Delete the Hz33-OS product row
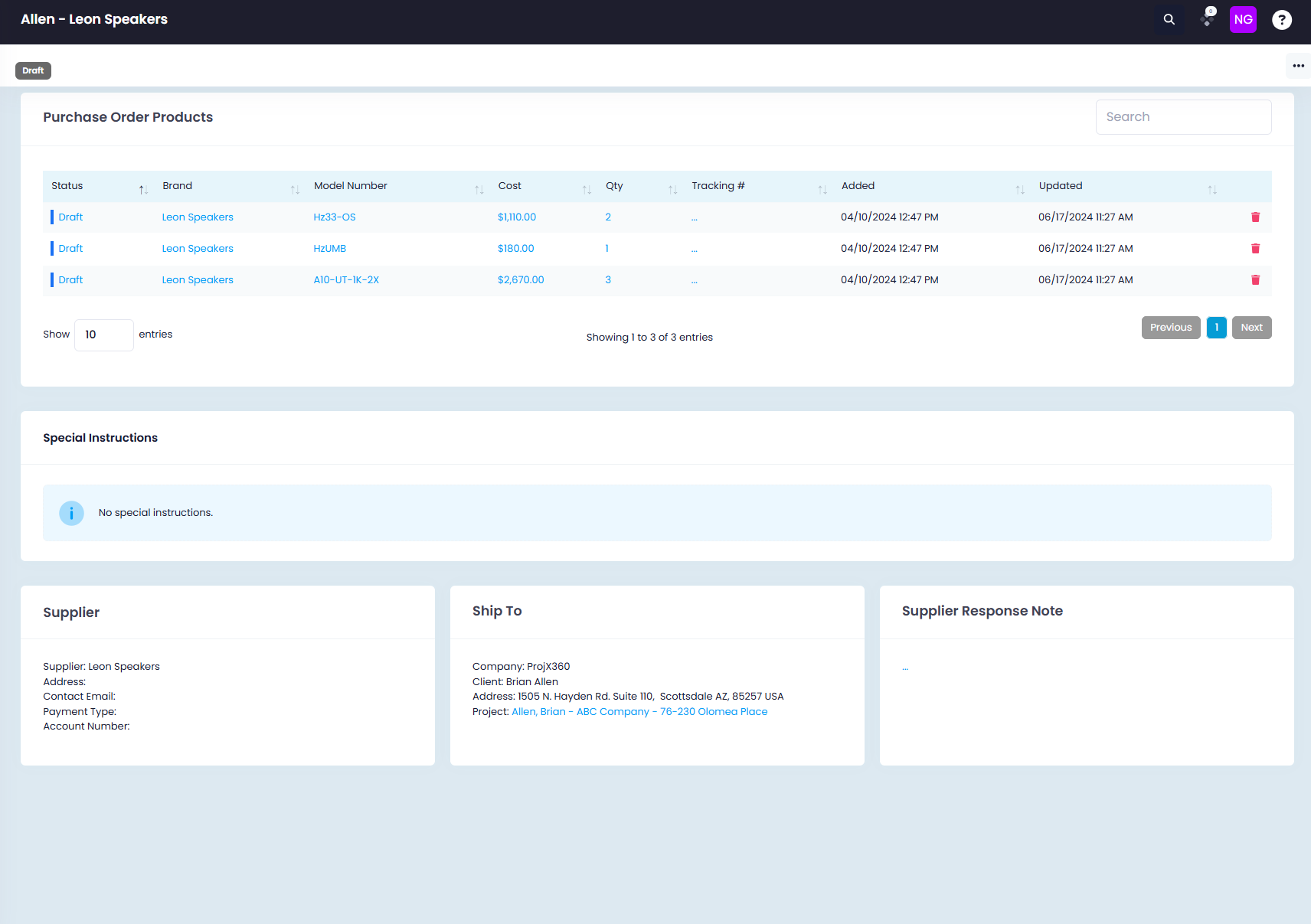 tap(1255, 217)
